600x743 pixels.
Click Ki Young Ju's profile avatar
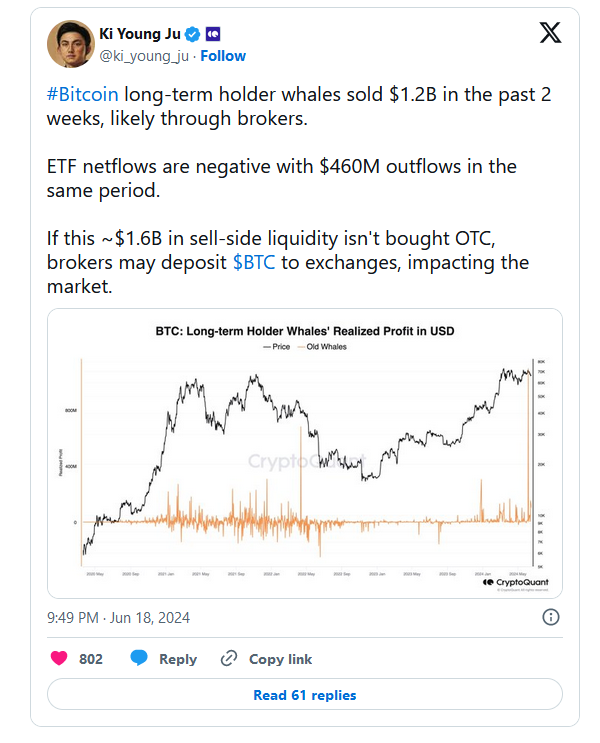pos(71,43)
